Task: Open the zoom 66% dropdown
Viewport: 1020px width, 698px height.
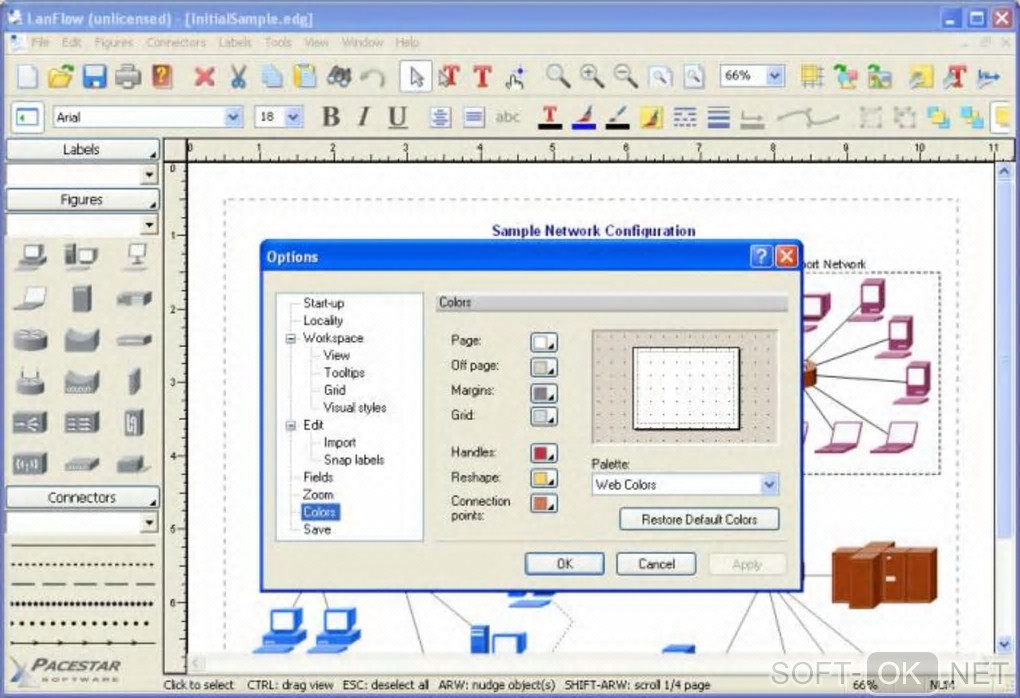Action: pos(774,76)
